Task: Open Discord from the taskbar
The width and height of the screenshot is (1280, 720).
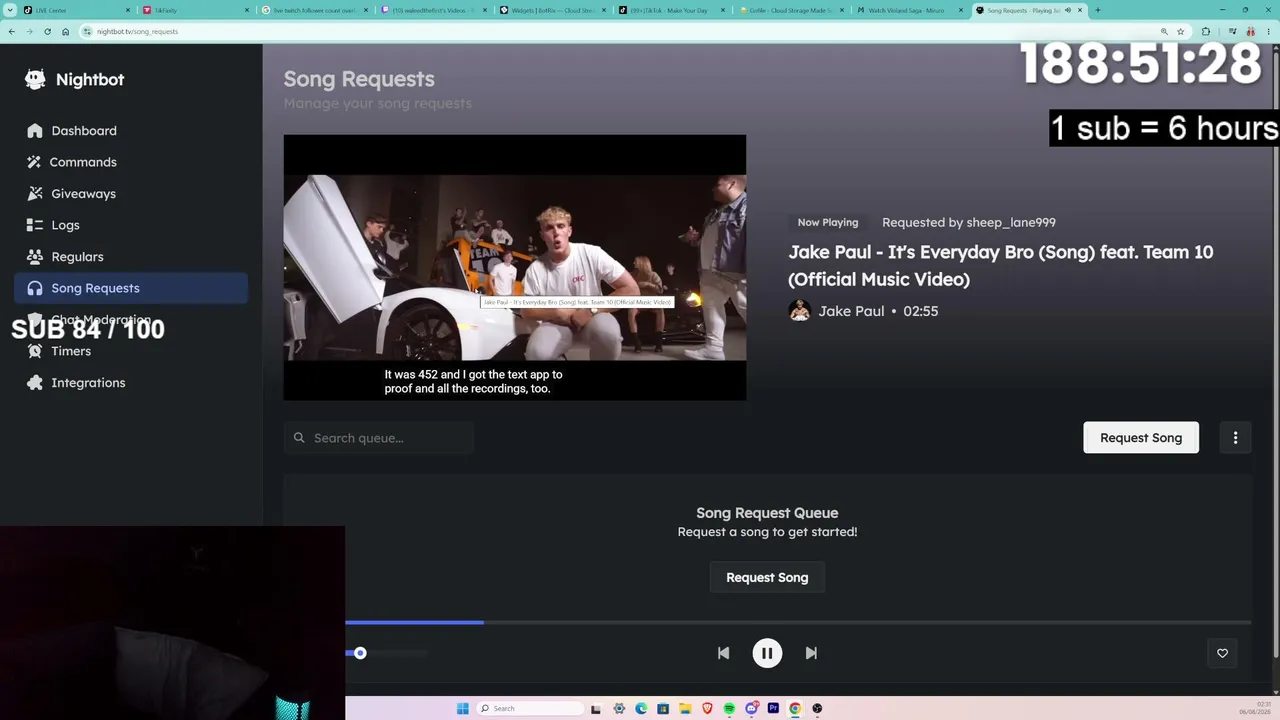Action: pos(751,708)
